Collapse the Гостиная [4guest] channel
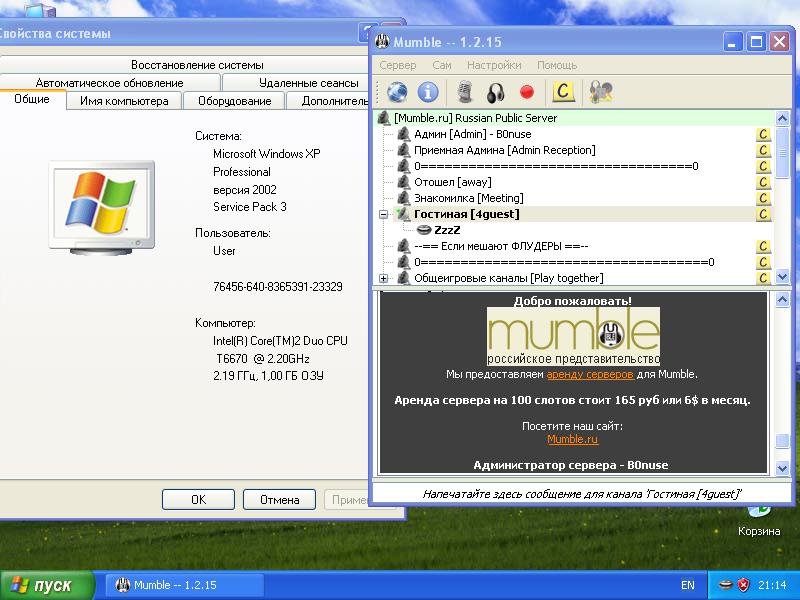The width and height of the screenshot is (800, 600). point(383,214)
